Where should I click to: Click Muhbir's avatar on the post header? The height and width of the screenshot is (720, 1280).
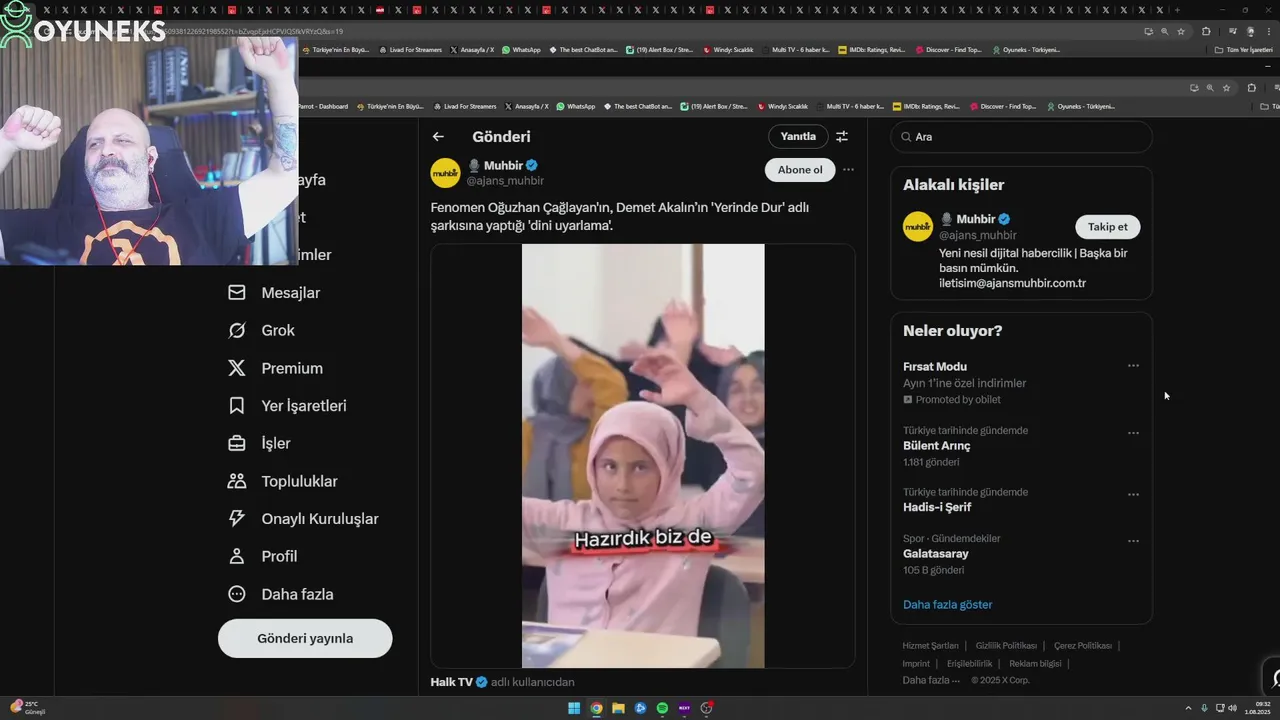[x=445, y=172]
